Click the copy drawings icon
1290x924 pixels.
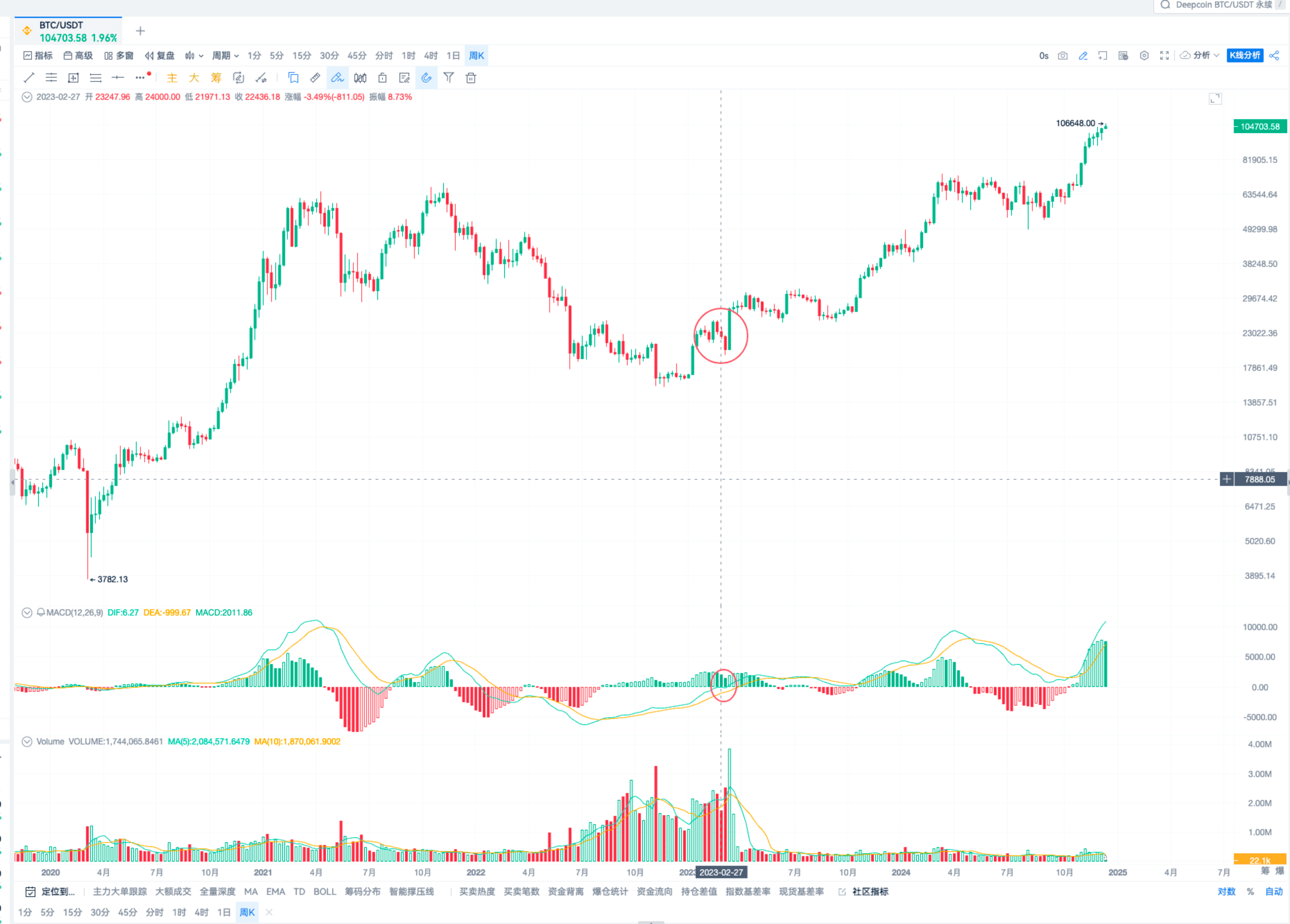click(293, 78)
